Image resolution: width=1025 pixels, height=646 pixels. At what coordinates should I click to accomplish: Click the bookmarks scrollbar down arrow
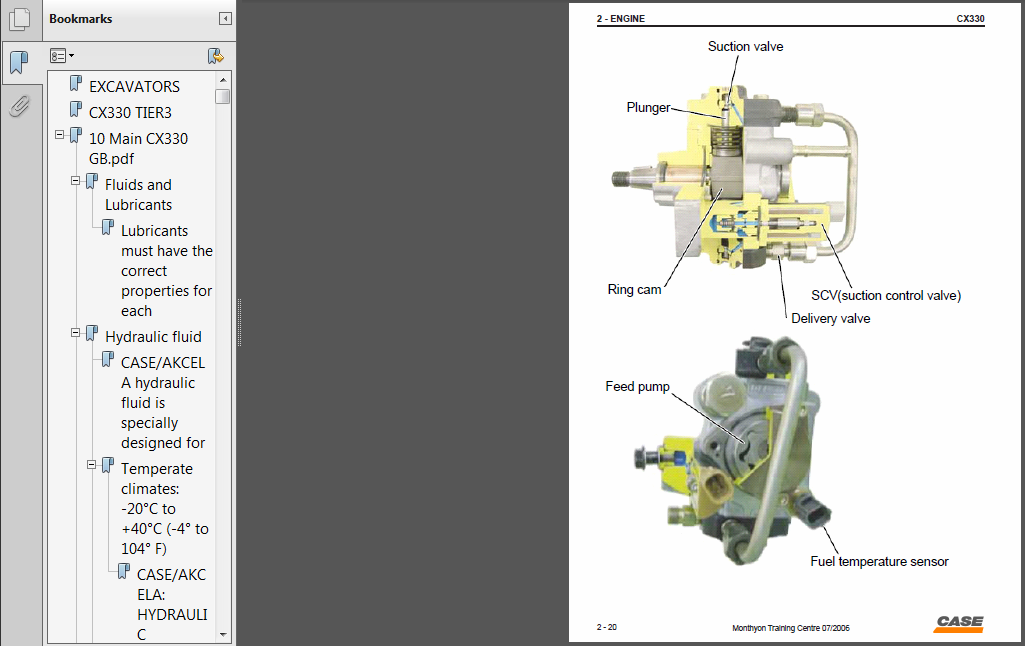pos(223,634)
